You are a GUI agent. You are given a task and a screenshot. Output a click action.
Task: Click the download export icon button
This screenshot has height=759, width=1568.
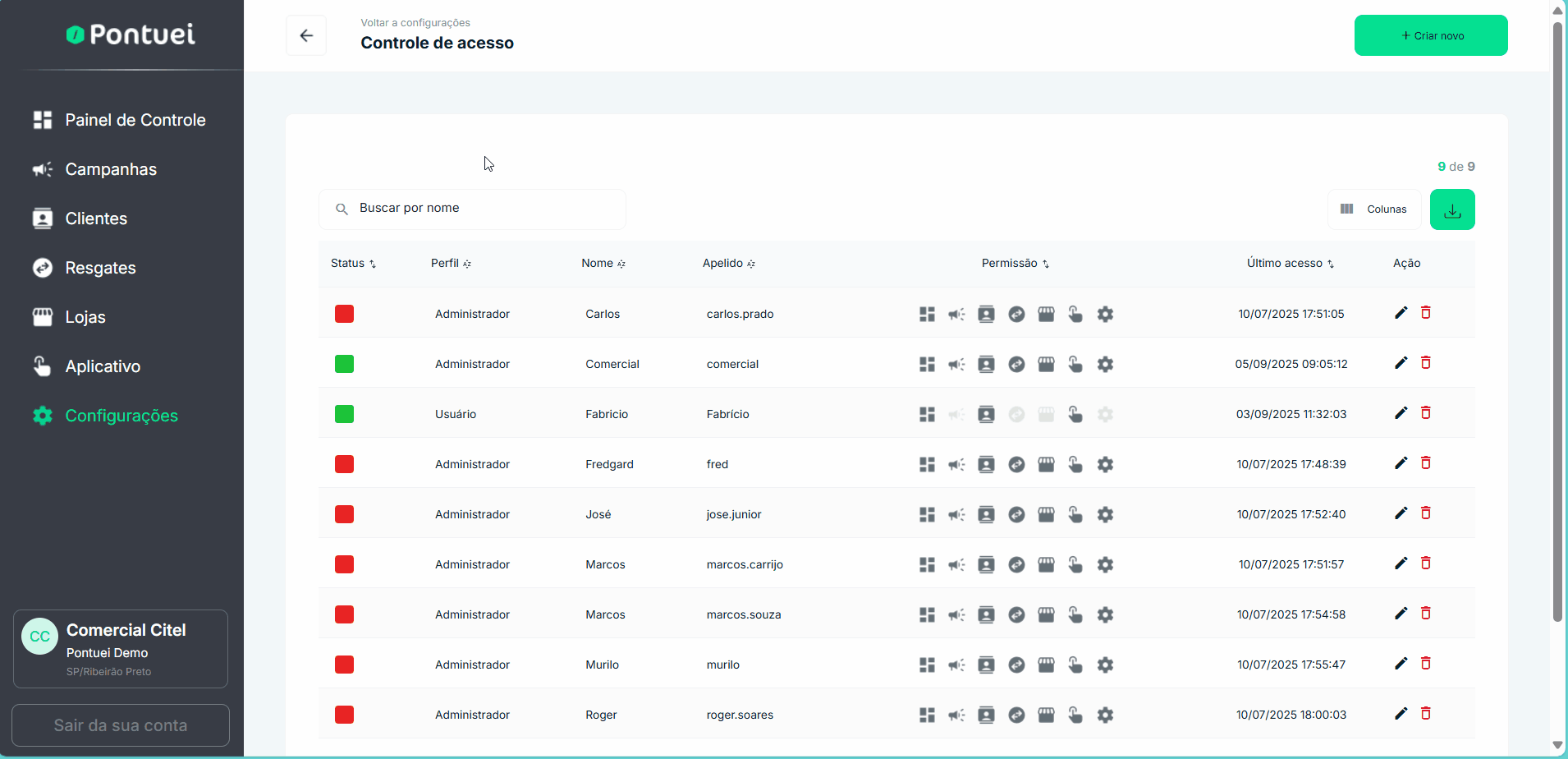tap(1451, 210)
